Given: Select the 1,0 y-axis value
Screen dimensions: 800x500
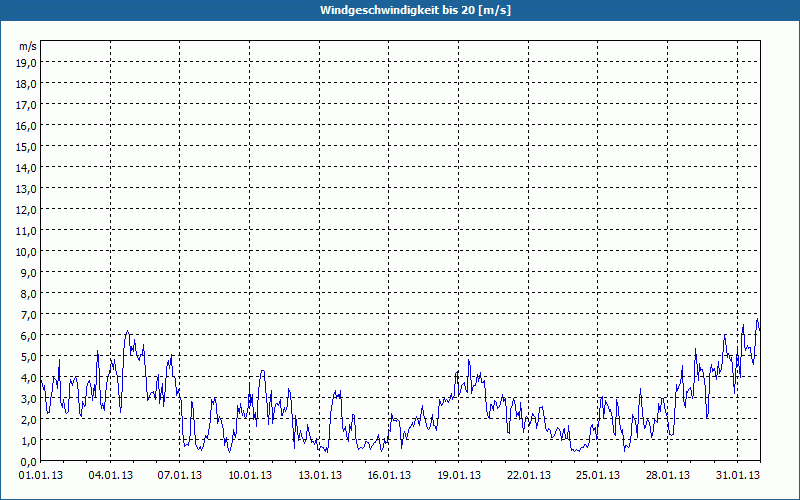Looking at the screenshot, I should (x=30, y=441).
